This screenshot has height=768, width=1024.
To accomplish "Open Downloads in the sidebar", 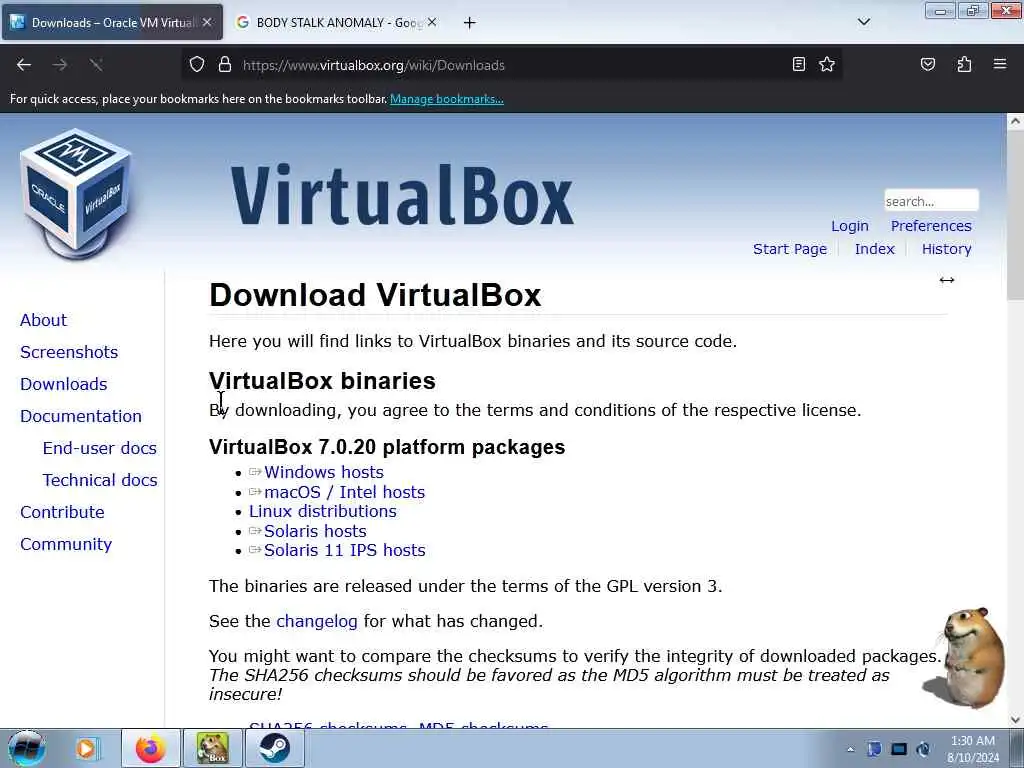I will click(x=63, y=384).
